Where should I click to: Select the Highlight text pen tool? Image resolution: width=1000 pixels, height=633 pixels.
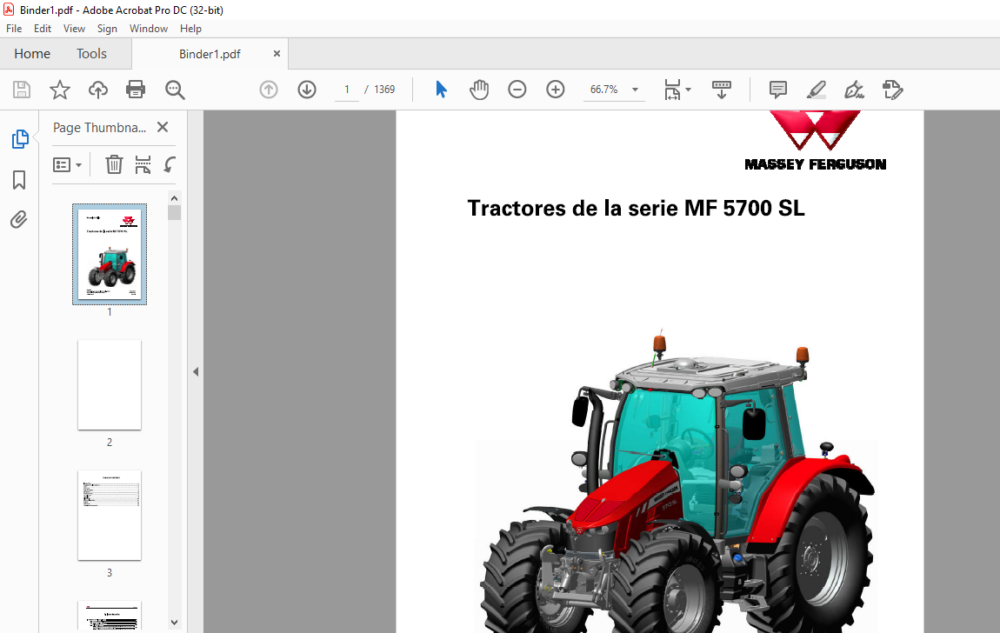(816, 90)
